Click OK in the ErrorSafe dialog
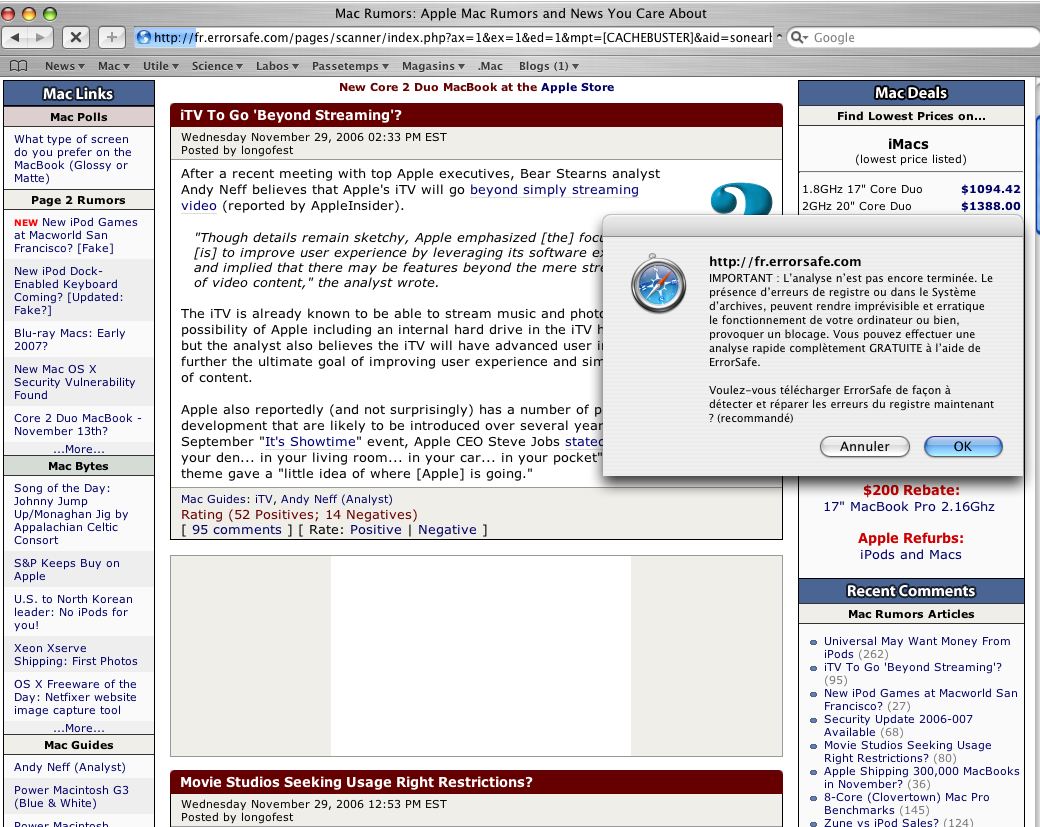Screen dimensions: 1040x827 point(962,446)
